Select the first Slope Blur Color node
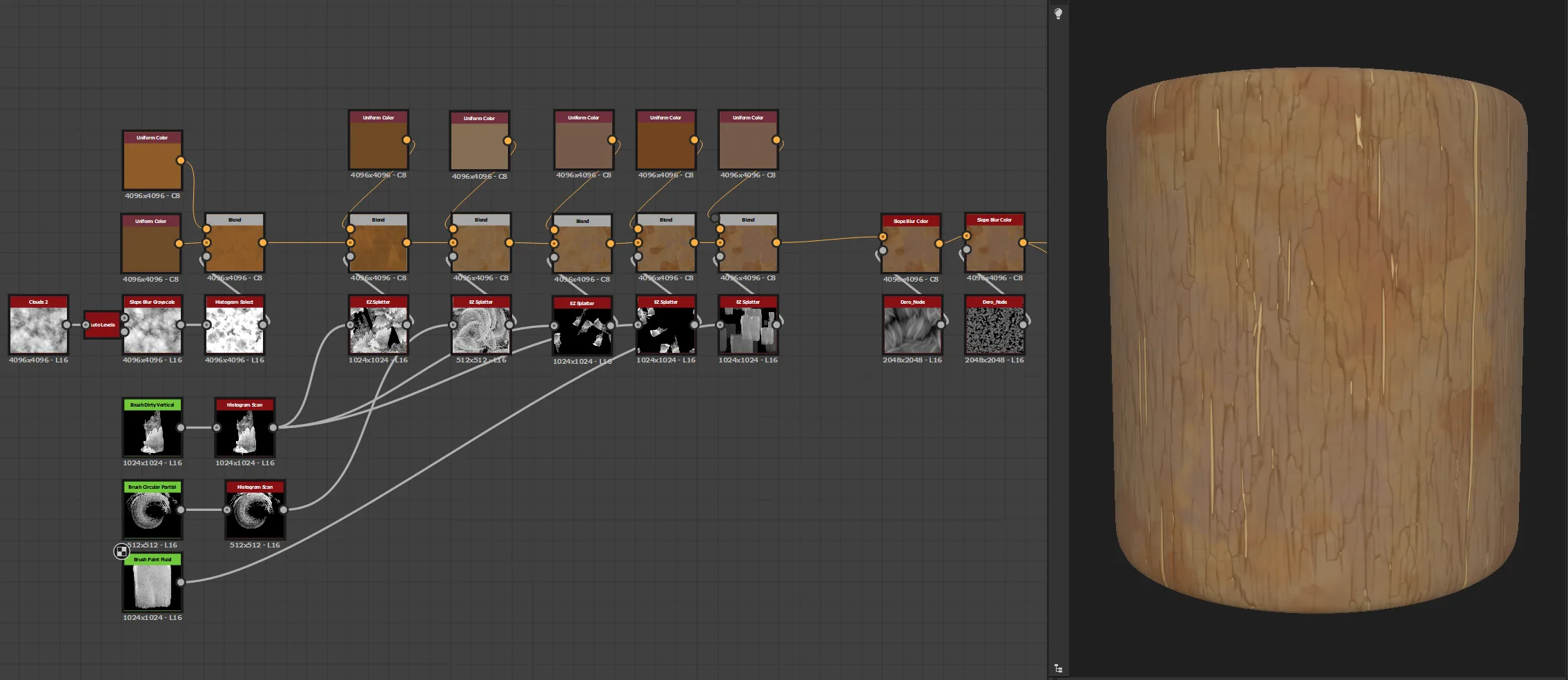This screenshot has width=1568, height=680. 911,244
